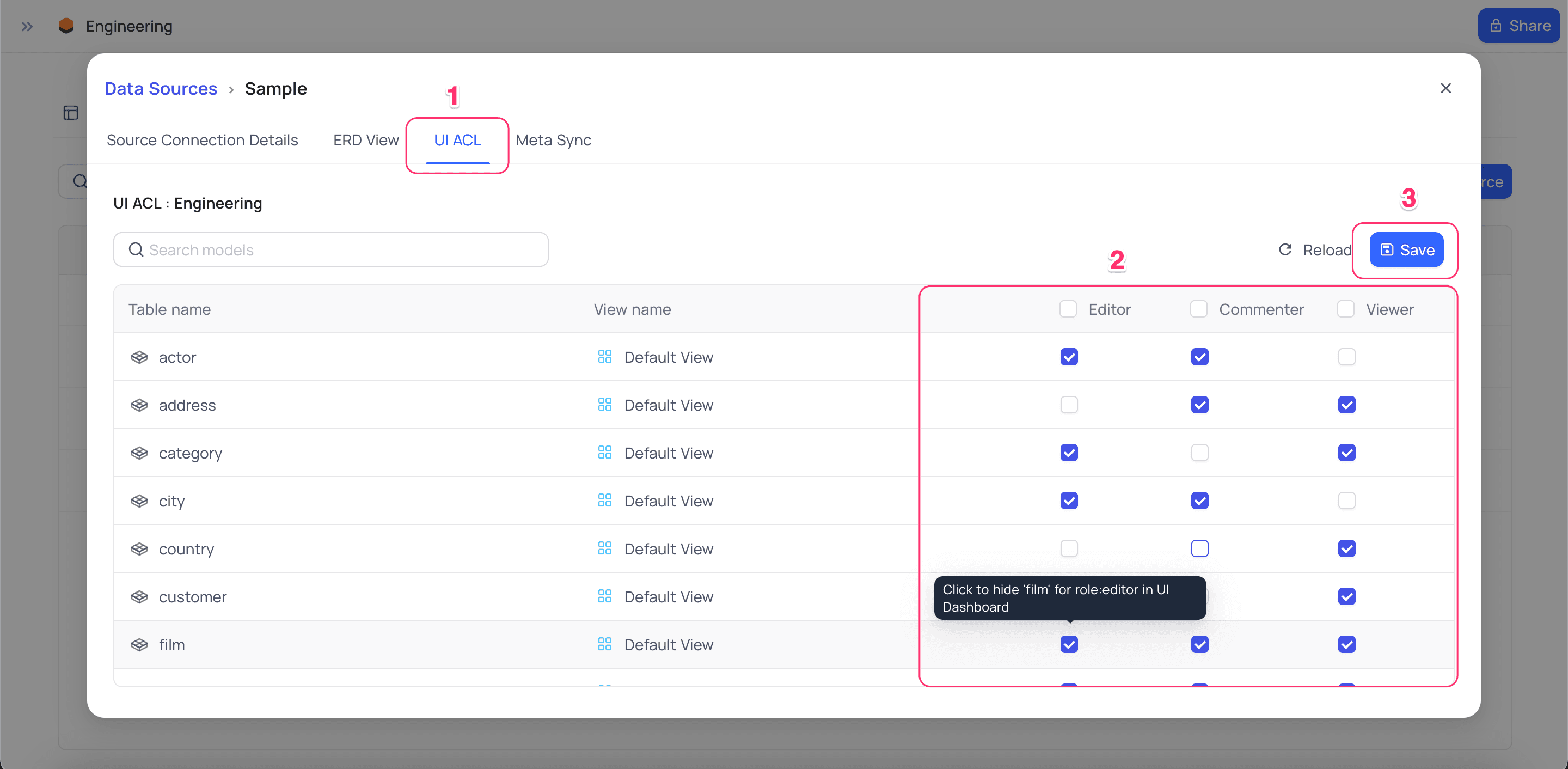Uncheck Viewer access for country
This screenshot has height=769, width=1568.
point(1346,548)
